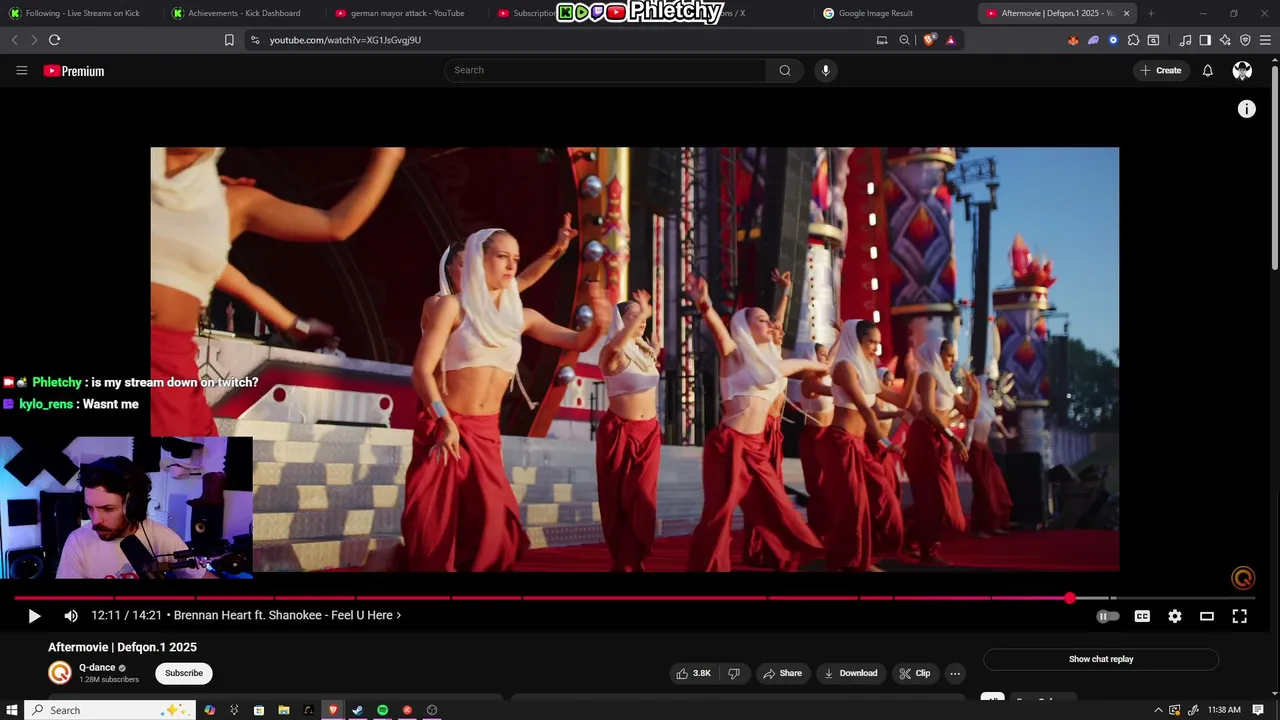The width and height of the screenshot is (1280, 720).
Task: Open the extensions puzzle menu
Action: (1133, 40)
